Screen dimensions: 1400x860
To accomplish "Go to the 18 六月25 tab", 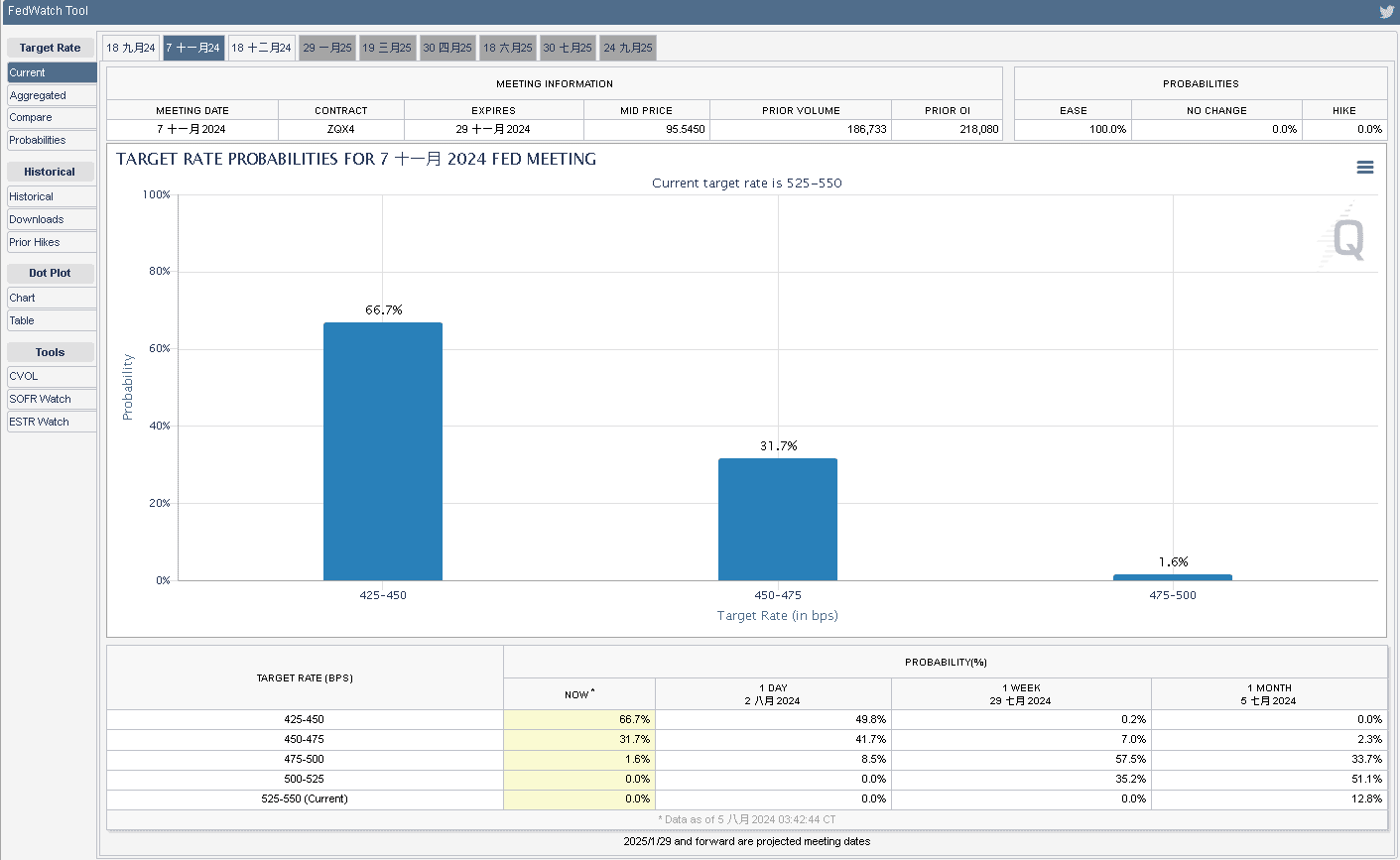I will (508, 48).
